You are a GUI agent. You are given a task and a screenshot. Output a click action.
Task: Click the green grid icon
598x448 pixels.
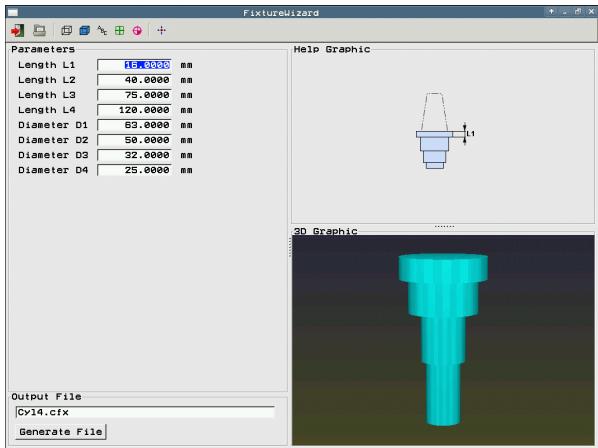pyautogui.click(x=119, y=31)
